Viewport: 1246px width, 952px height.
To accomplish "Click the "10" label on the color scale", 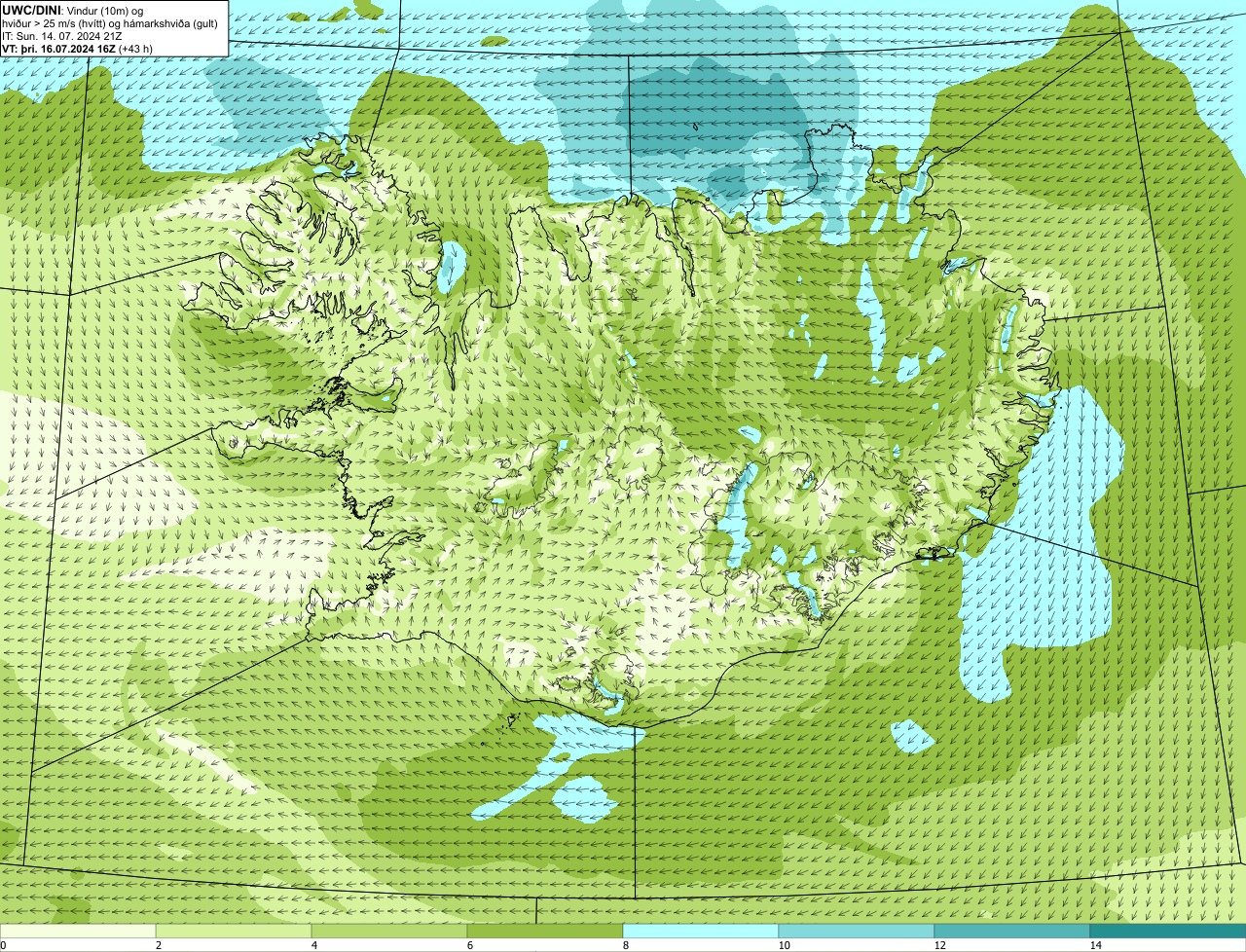I will (784, 945).
